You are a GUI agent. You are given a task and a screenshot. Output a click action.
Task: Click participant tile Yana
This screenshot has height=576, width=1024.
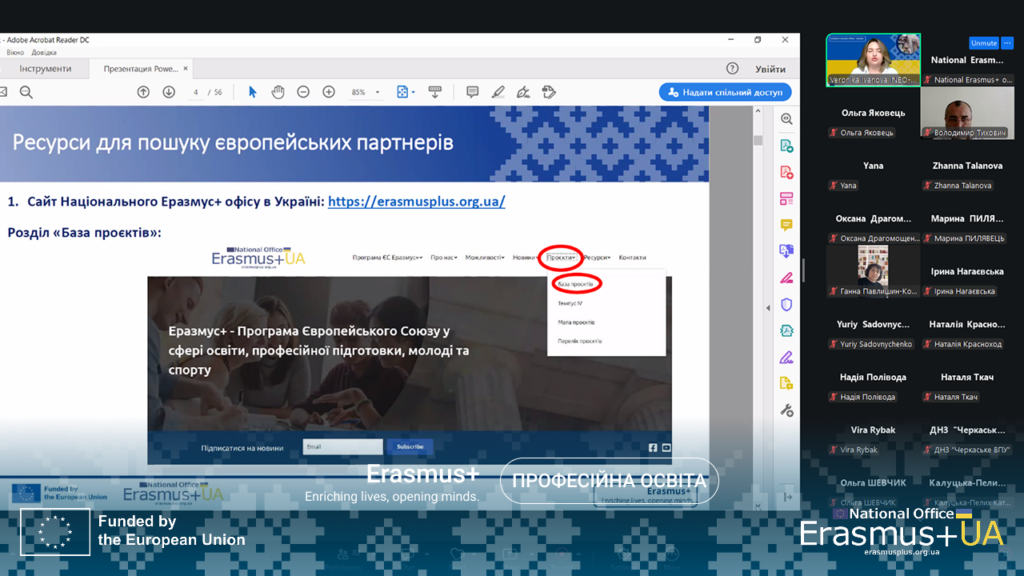873,166
